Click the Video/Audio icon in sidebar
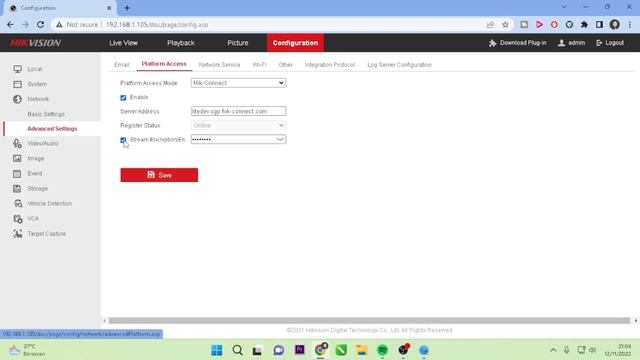 18,143
